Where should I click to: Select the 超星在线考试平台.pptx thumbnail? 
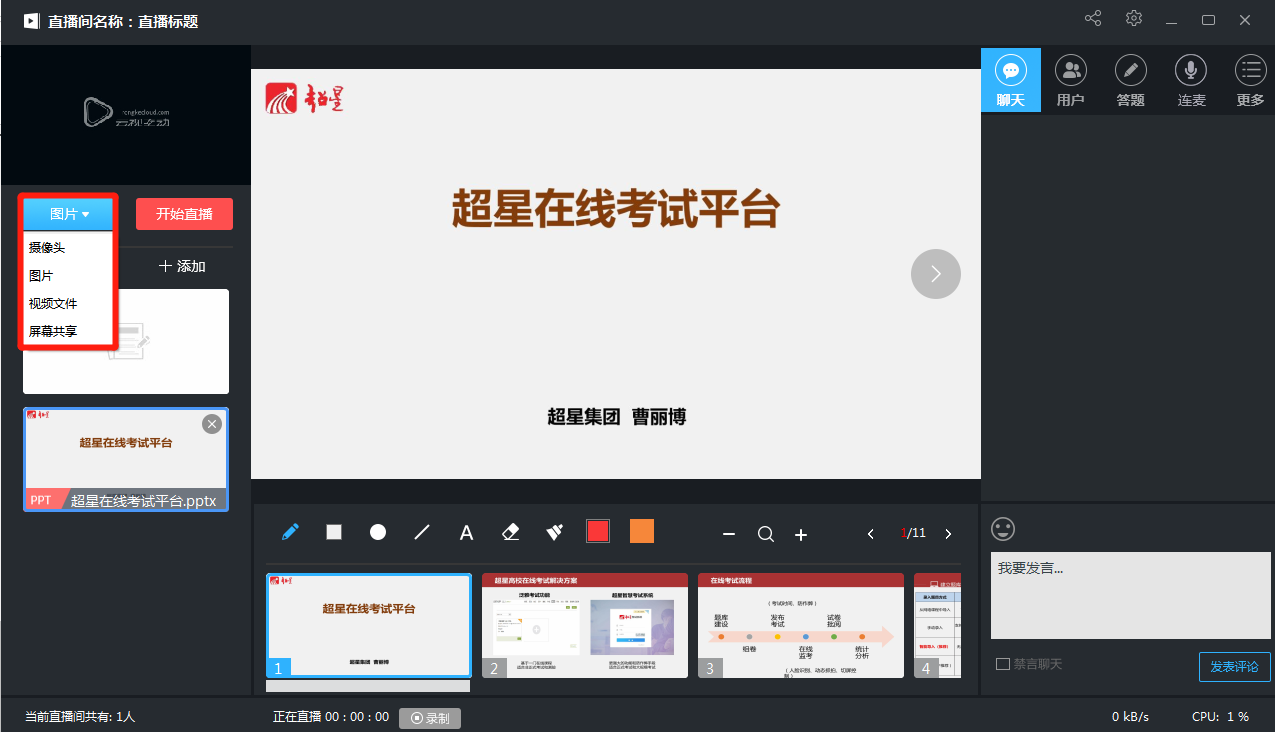coord(126,459)
